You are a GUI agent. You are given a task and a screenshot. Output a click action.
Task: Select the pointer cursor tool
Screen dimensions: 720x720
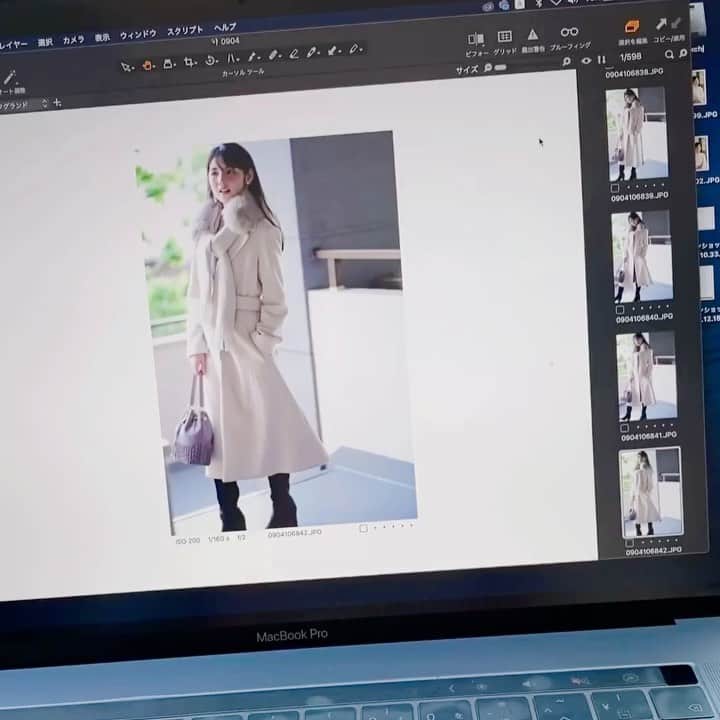coord(126,67)
